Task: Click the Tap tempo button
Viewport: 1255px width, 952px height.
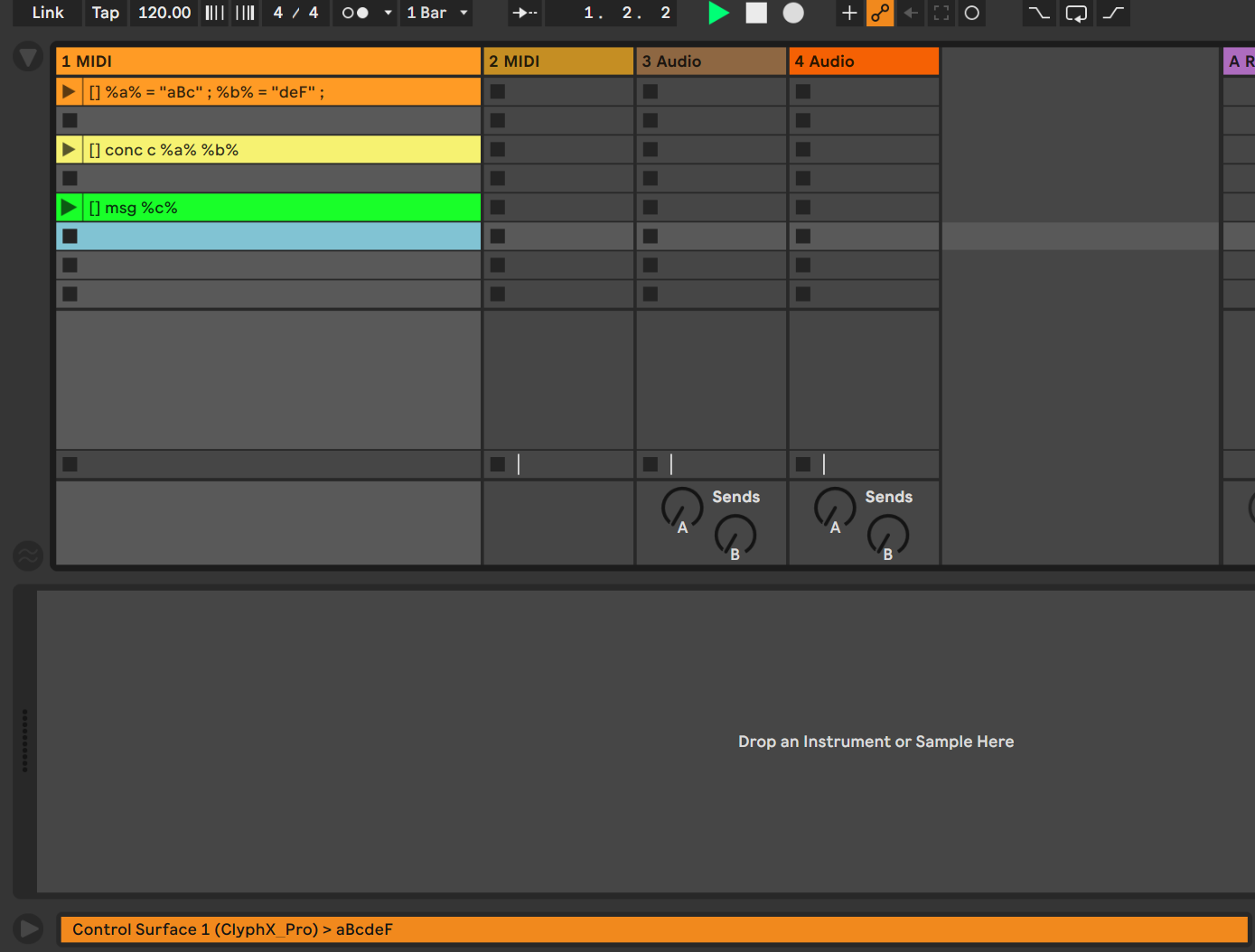Action: click(x=105, y=13)
